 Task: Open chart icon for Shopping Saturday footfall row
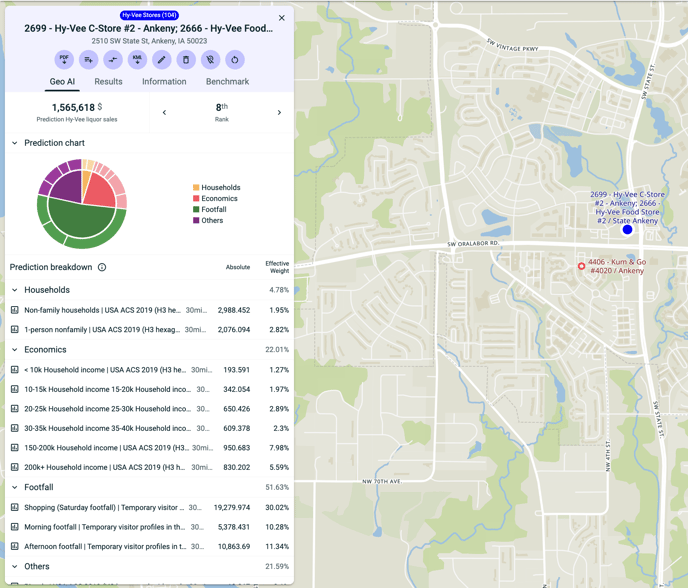(x=14, y=507)
